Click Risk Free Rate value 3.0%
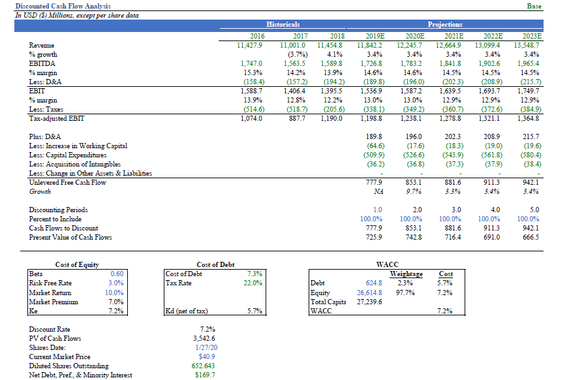Image resolution: width=569 pixels, height=380 pixels. [x=116, y=283]
